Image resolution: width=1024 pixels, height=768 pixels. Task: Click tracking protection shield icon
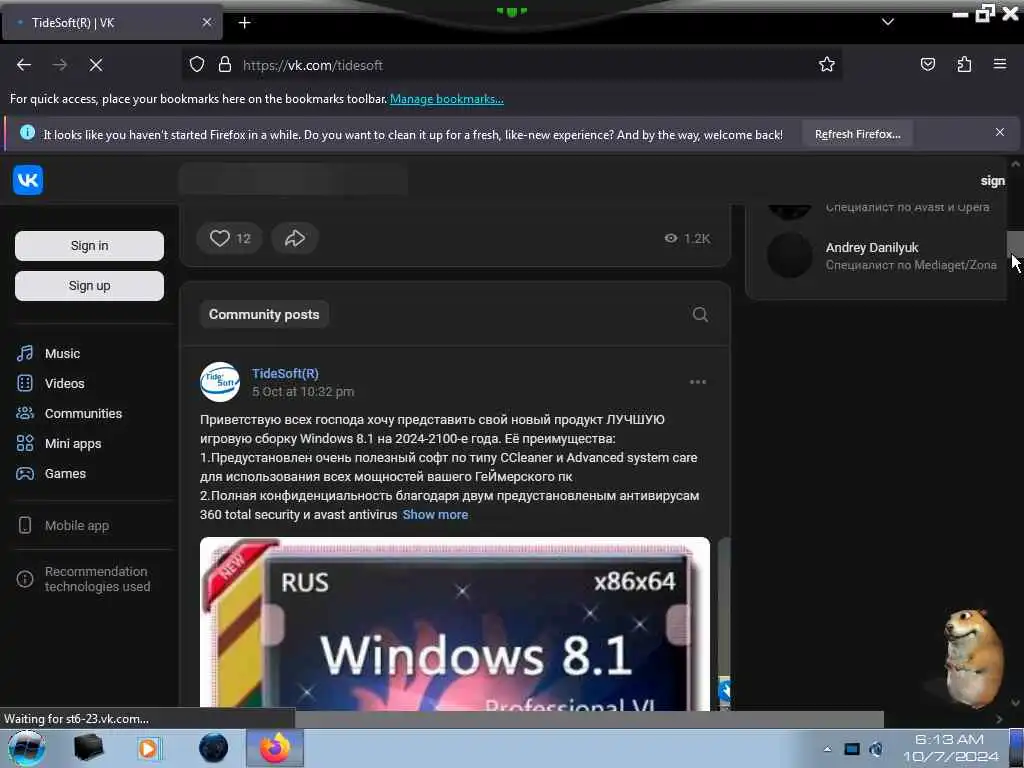click(197, 65)
